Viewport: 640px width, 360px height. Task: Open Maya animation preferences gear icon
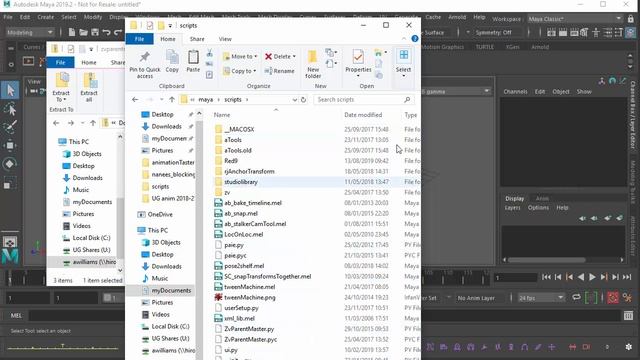pyautogui.click(x=627, y=298)
